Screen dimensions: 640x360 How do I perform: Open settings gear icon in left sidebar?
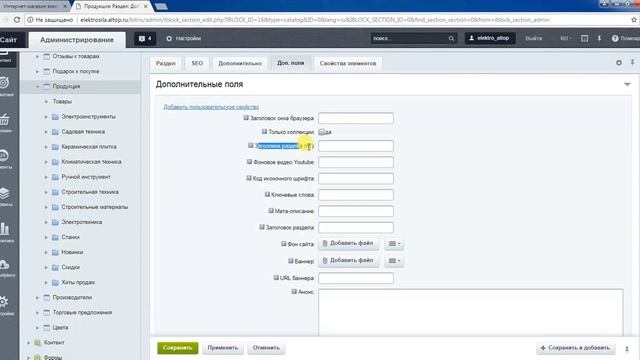4,302
